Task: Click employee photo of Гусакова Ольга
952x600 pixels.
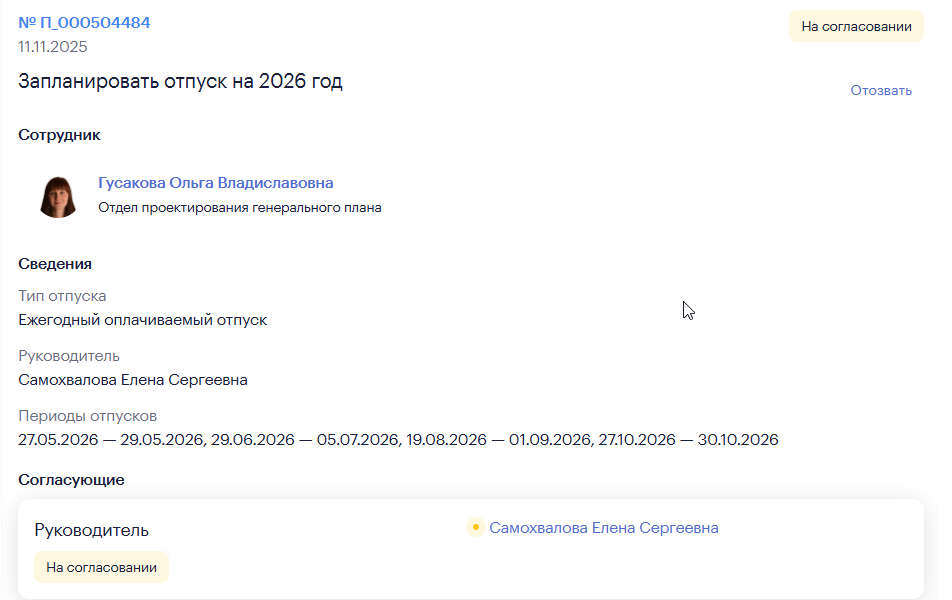Action: (59, 196)
